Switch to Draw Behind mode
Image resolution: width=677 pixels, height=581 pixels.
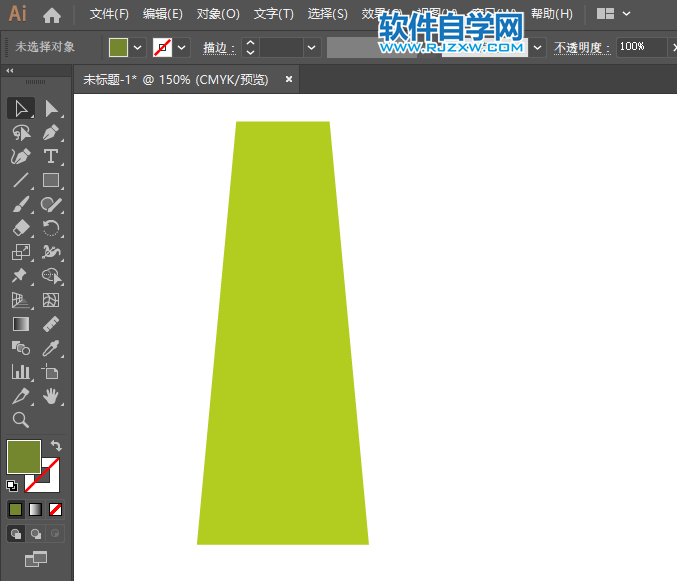[x=36, y=534]
